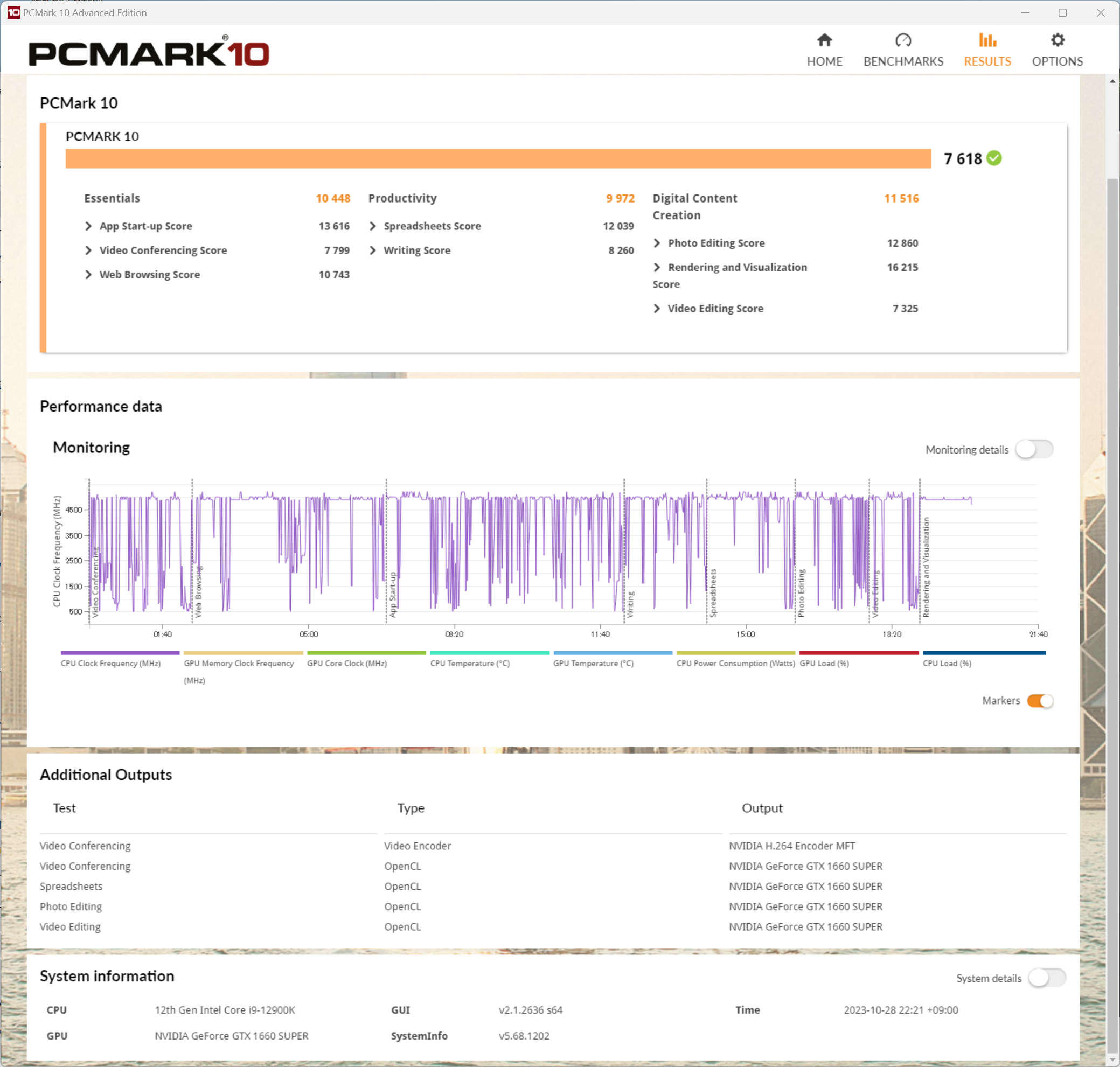This screenshot has width=1120, height=1067.
Task: Click Rendering and Visualization chart marker
Action: [926, 567]
